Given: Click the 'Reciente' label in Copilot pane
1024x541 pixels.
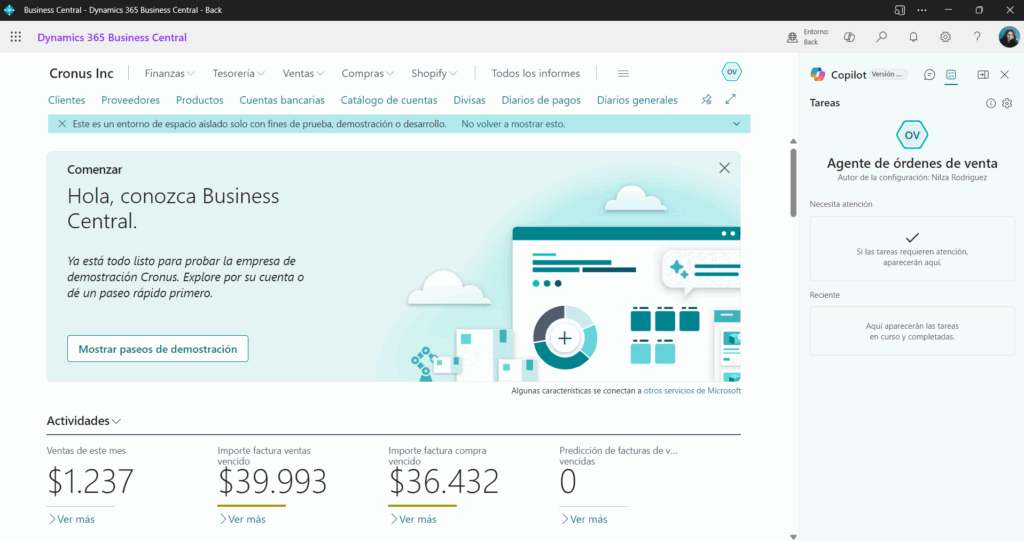Looking at the screenshot, I should [825, 295].
